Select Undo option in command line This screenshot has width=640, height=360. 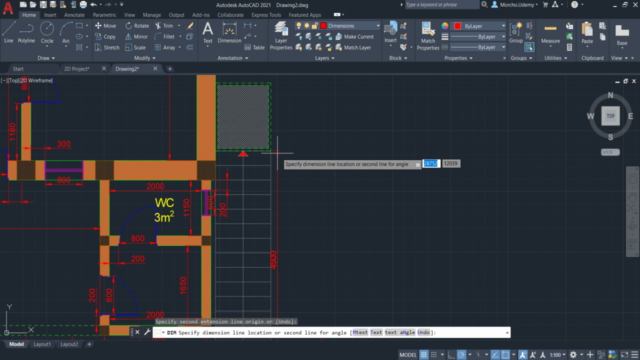click(x=424, y=332)
